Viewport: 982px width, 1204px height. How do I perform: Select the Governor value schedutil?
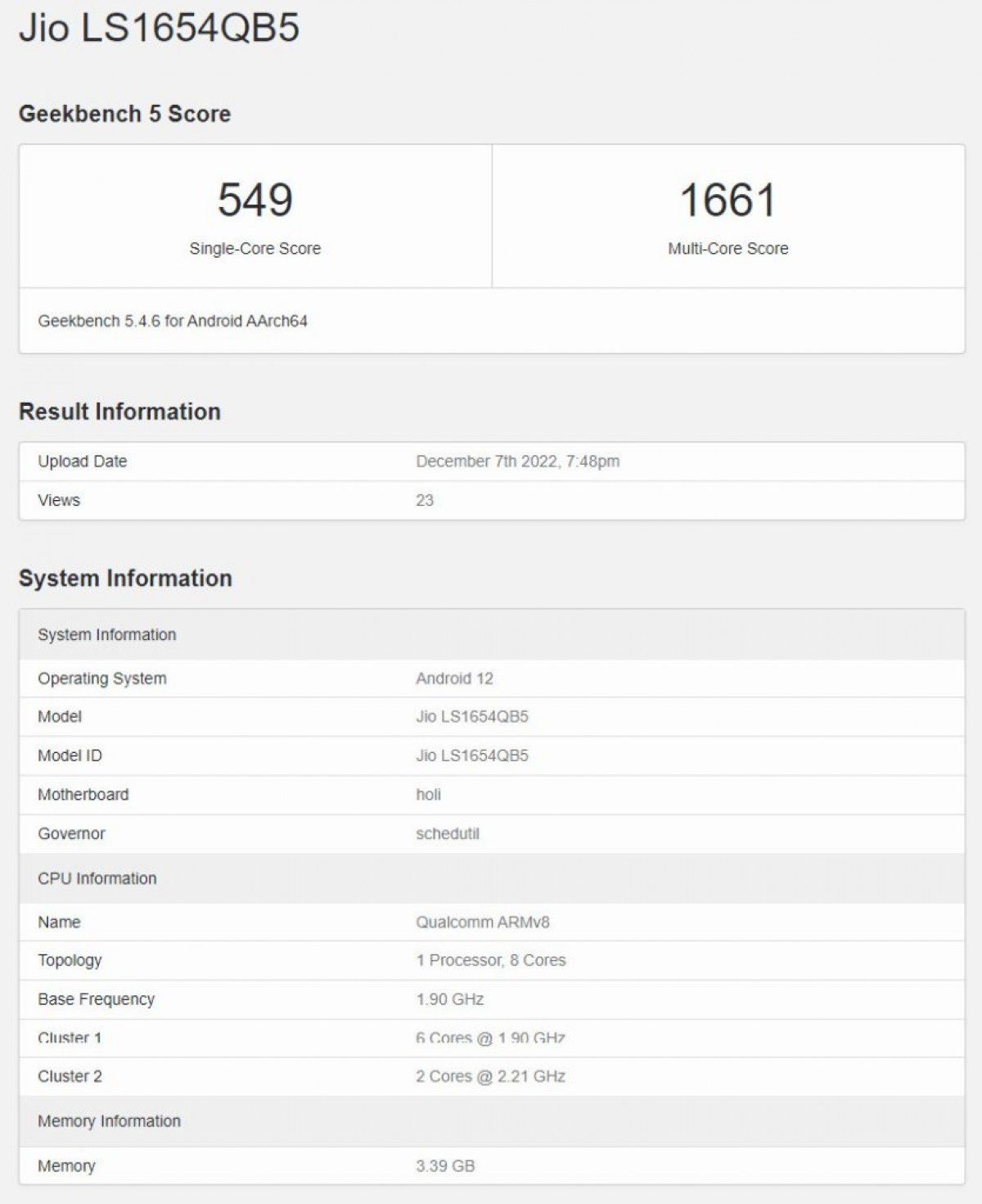pos(447,833)
